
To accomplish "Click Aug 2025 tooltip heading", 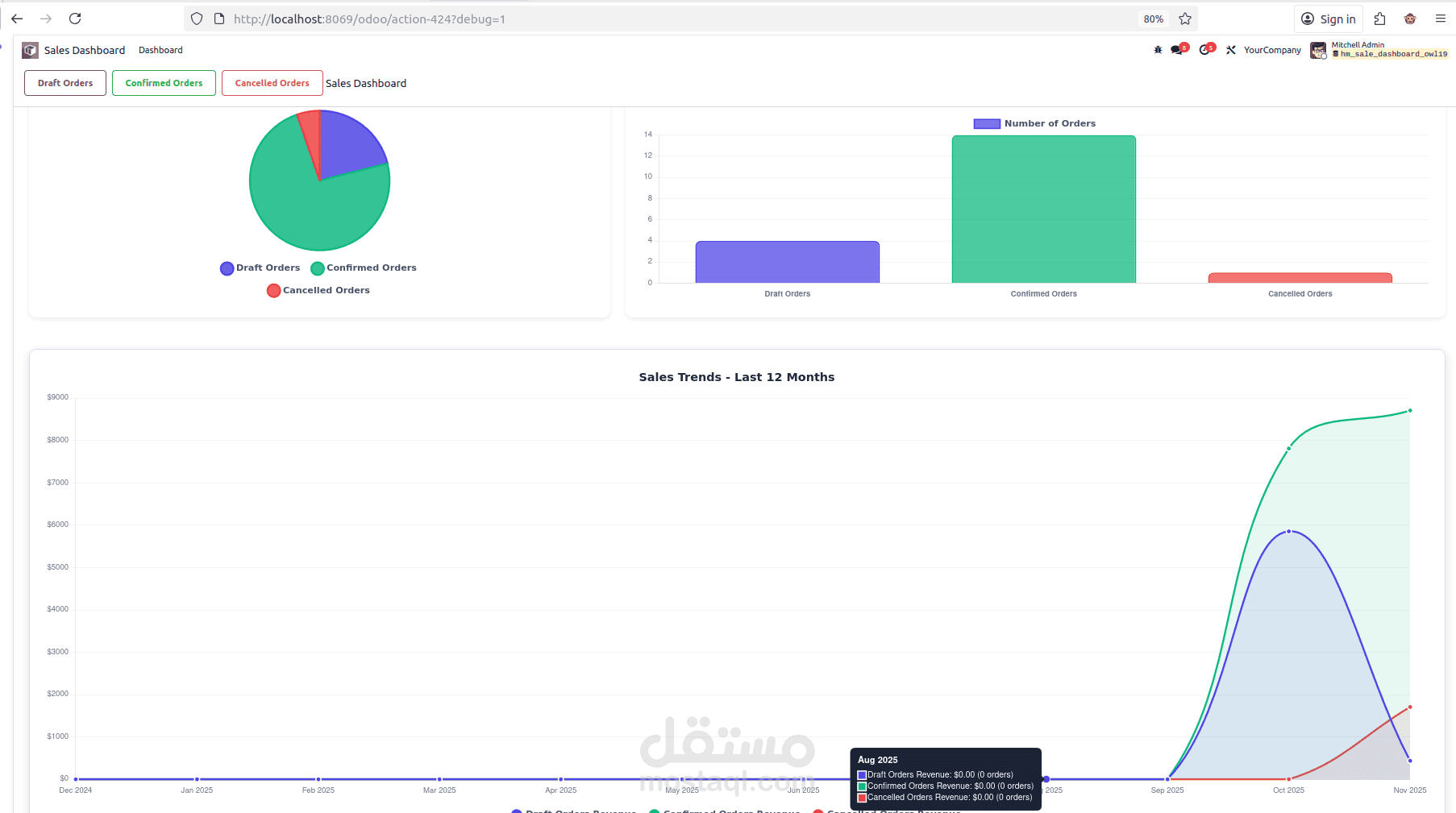I will click(878, 760).
